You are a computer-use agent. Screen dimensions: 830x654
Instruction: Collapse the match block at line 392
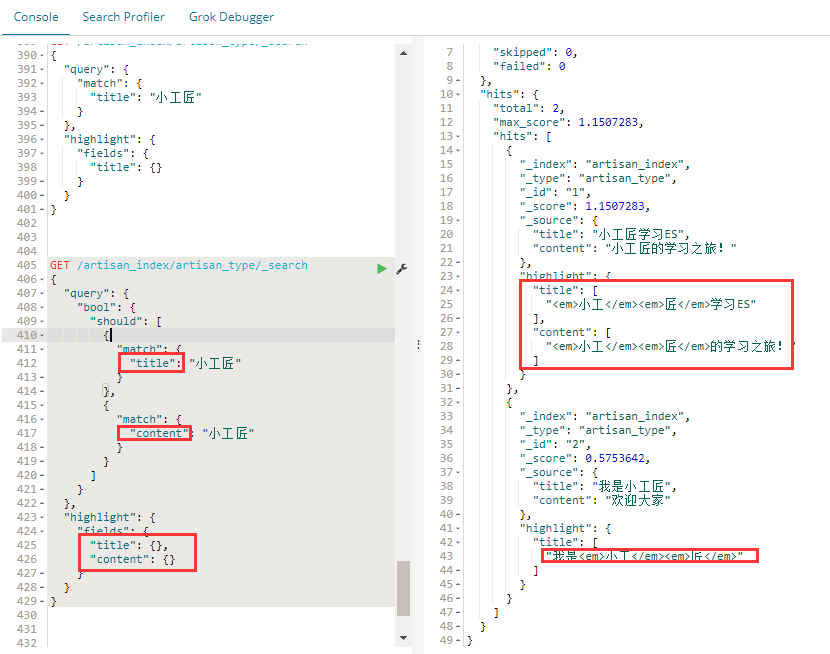point(42,84)
